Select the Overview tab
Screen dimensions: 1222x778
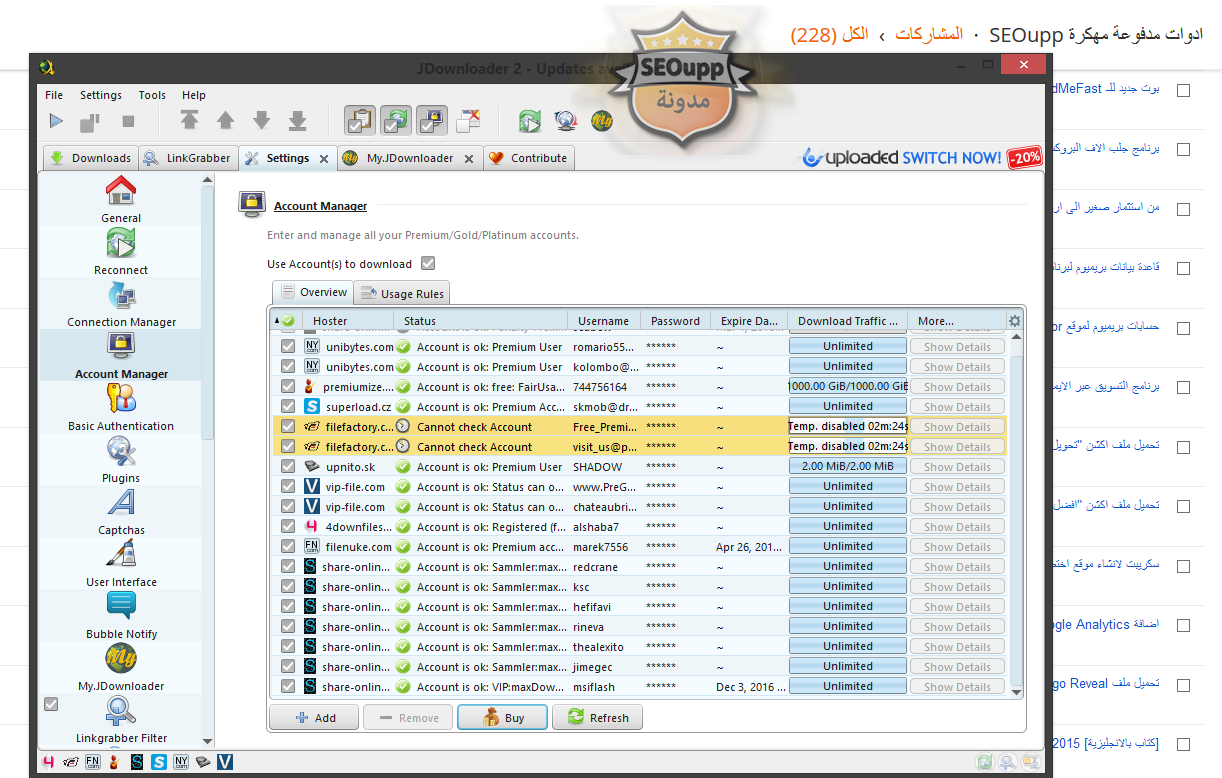[x=313, y=292]
